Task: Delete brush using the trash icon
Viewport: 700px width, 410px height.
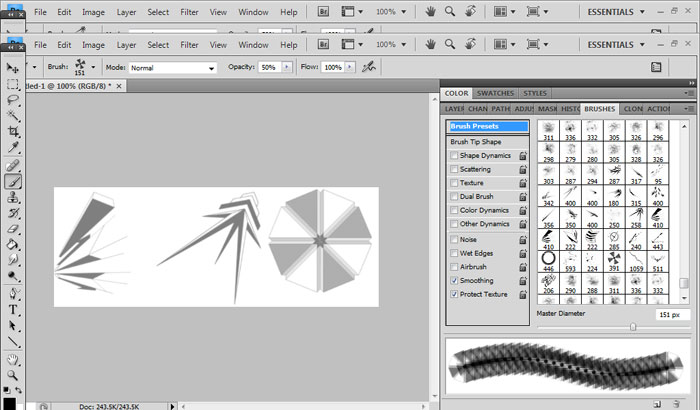Action: (x=676, y=404)
